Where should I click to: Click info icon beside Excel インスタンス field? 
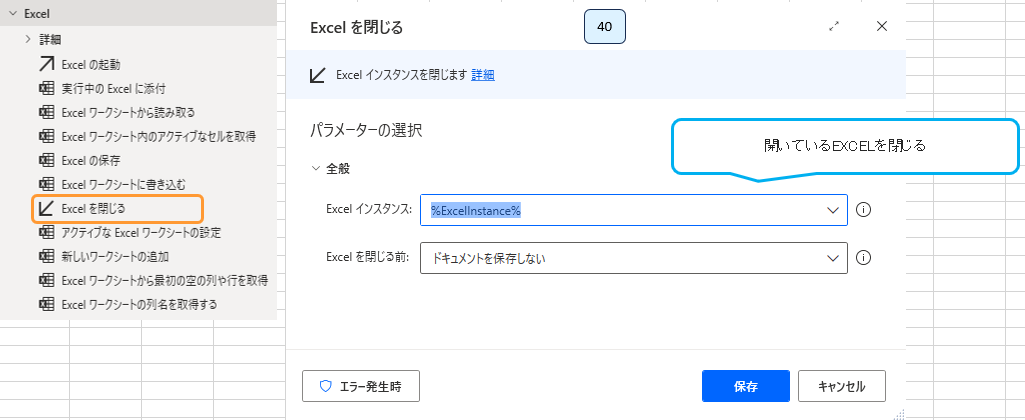[865, 210]
